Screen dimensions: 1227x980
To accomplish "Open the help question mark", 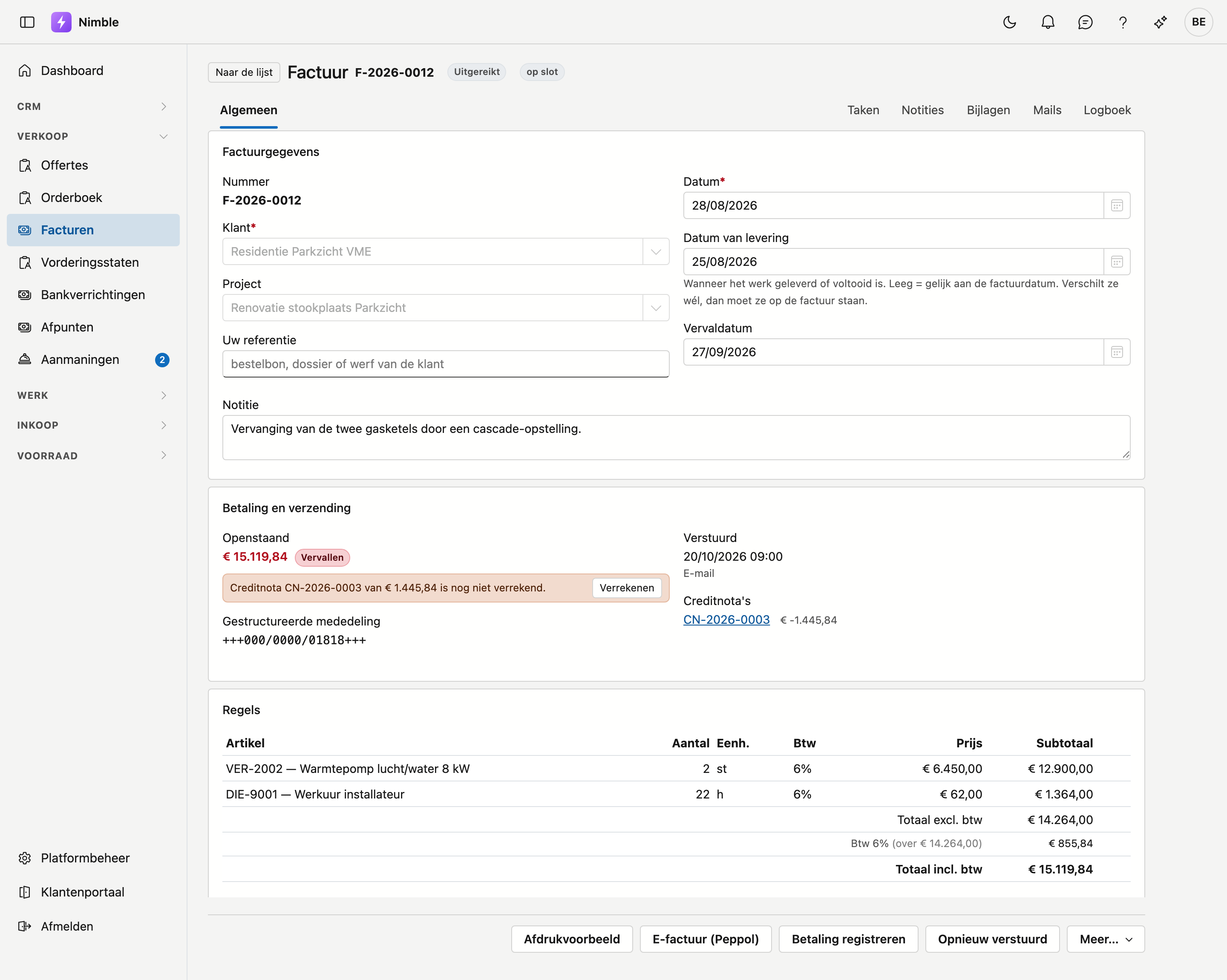I will 1123,22.
